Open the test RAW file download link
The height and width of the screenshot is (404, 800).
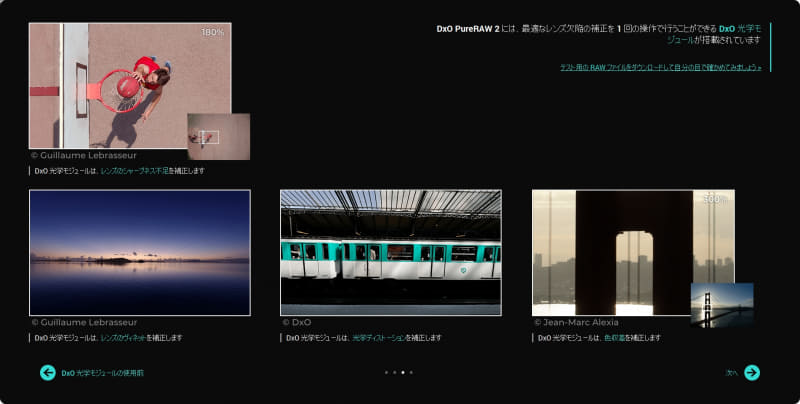click(x=661, y=67)
